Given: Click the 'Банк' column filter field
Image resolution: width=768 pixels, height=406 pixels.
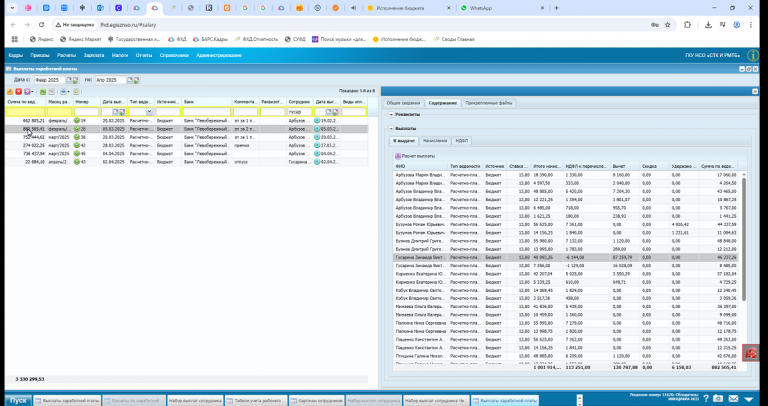Looking at the screenshot, I should 206,112.
